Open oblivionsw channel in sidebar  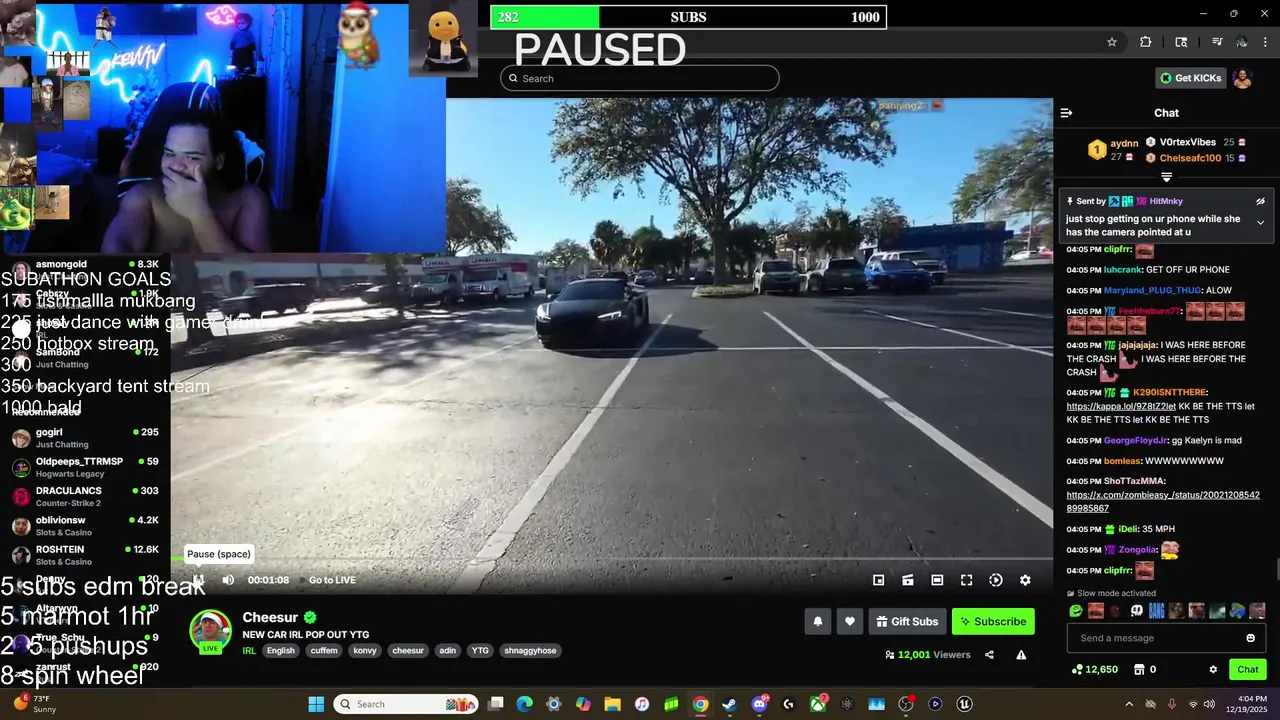point(88,526)
